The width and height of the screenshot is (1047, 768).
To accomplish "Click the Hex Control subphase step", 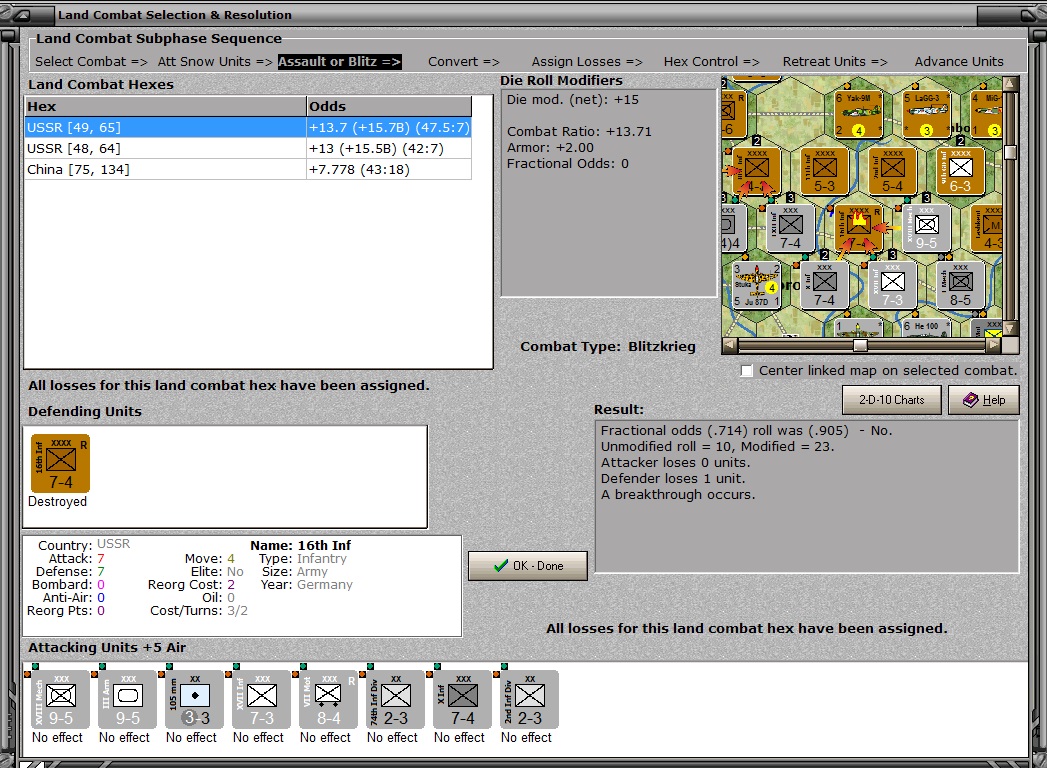I will coord(711,61).
